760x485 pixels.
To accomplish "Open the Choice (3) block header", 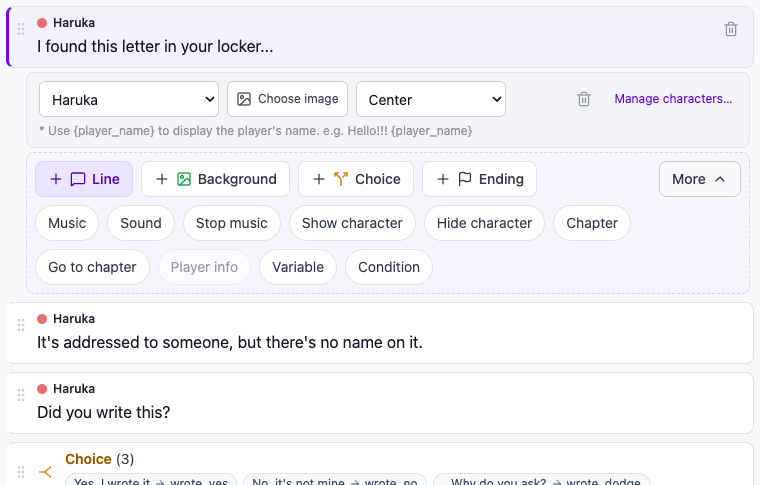I will 99,459.
